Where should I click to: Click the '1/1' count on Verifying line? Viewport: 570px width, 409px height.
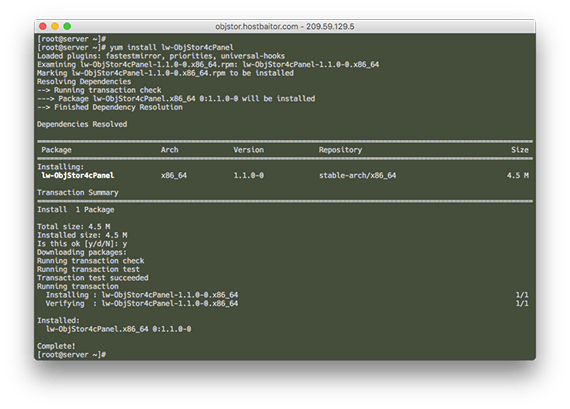(522, 304)
